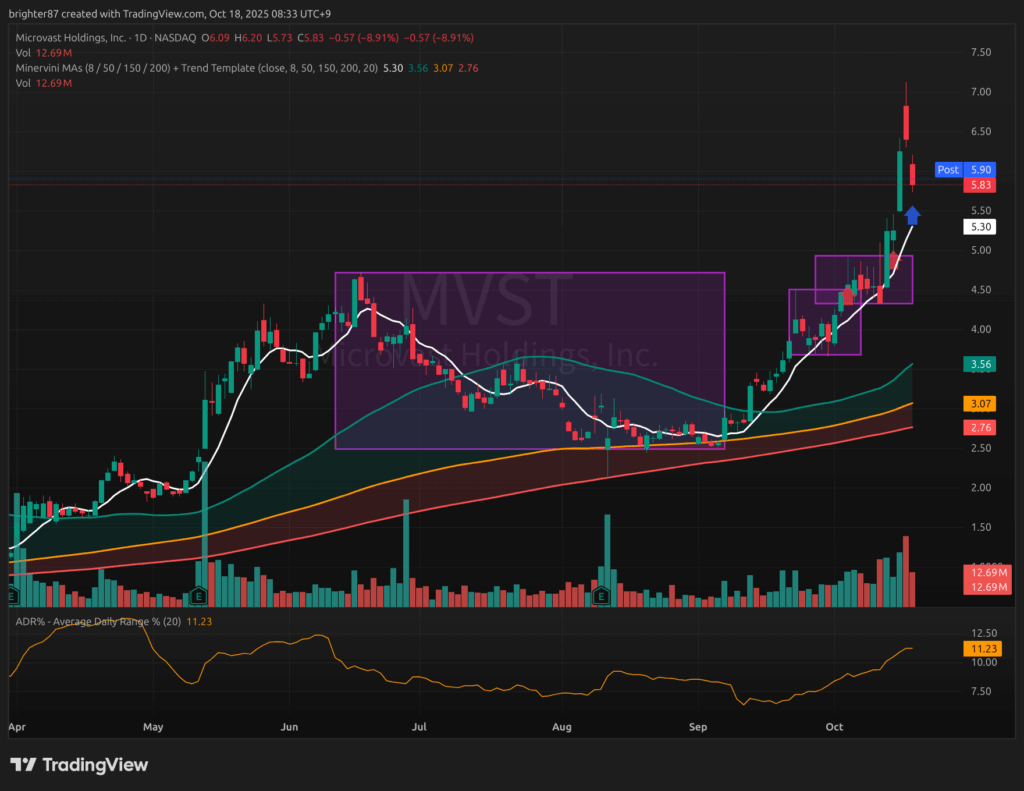Click the orange 3.07 moving average label

click(980, 404)
